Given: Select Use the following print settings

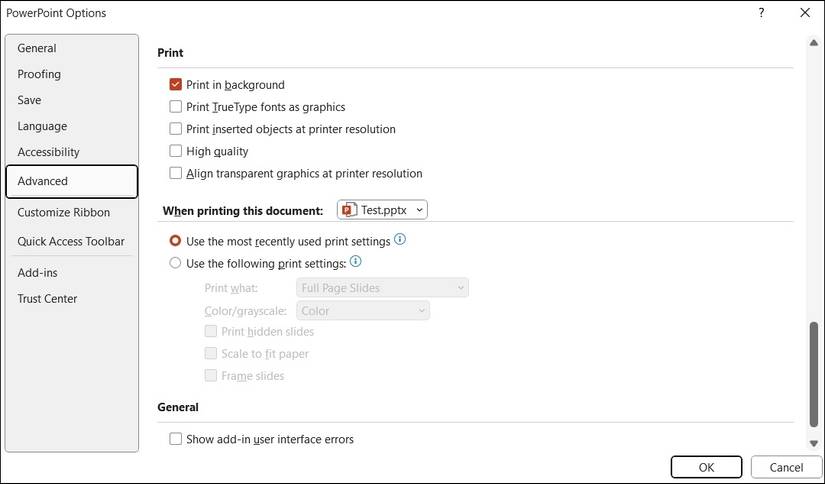Looking at the screenshot, I should 176,263.
